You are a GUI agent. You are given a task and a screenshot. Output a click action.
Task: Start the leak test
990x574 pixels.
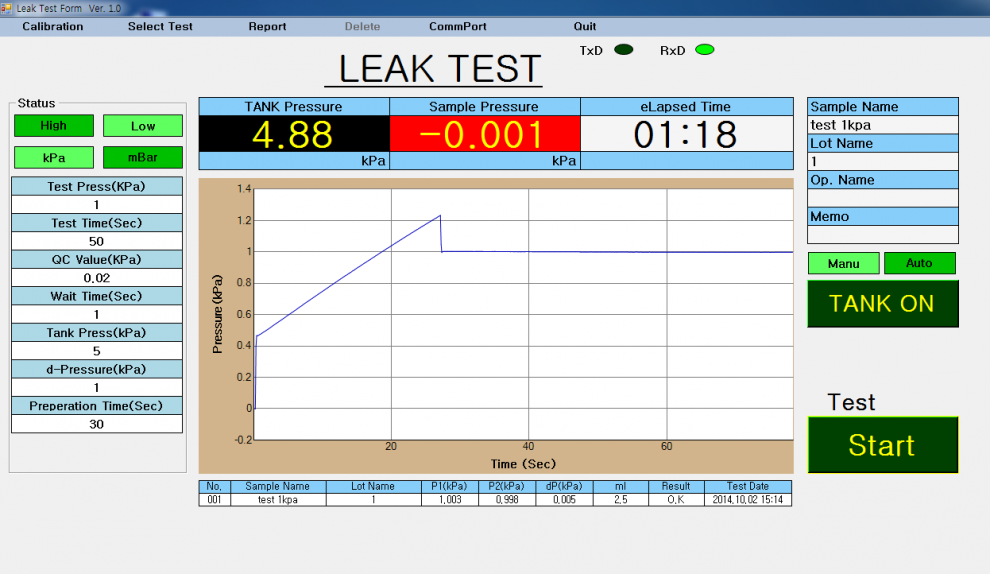pos(883,445)
